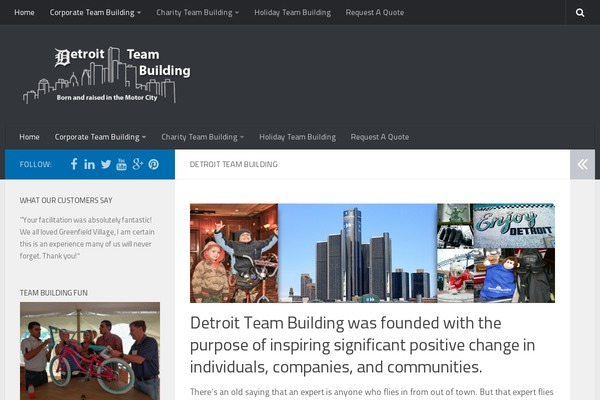Collapse sidebar with double chevron icon
The image size is (600, 400).
click(x=582, y=165)
